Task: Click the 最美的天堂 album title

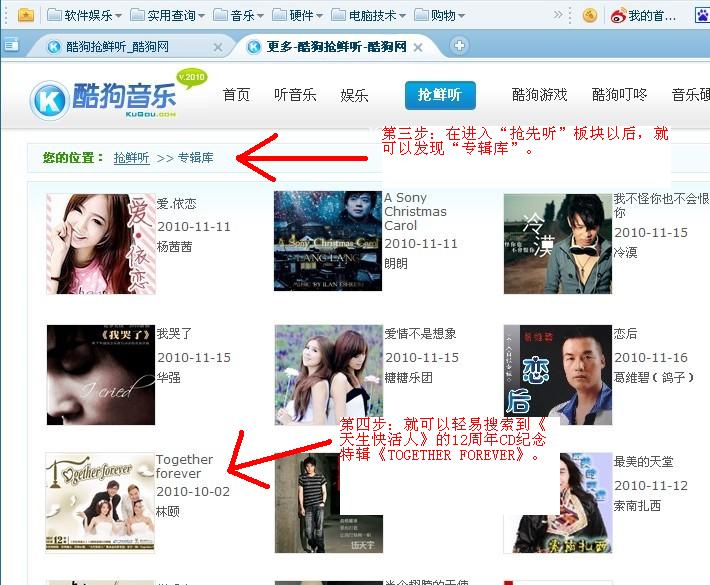Action: [643, 462]
